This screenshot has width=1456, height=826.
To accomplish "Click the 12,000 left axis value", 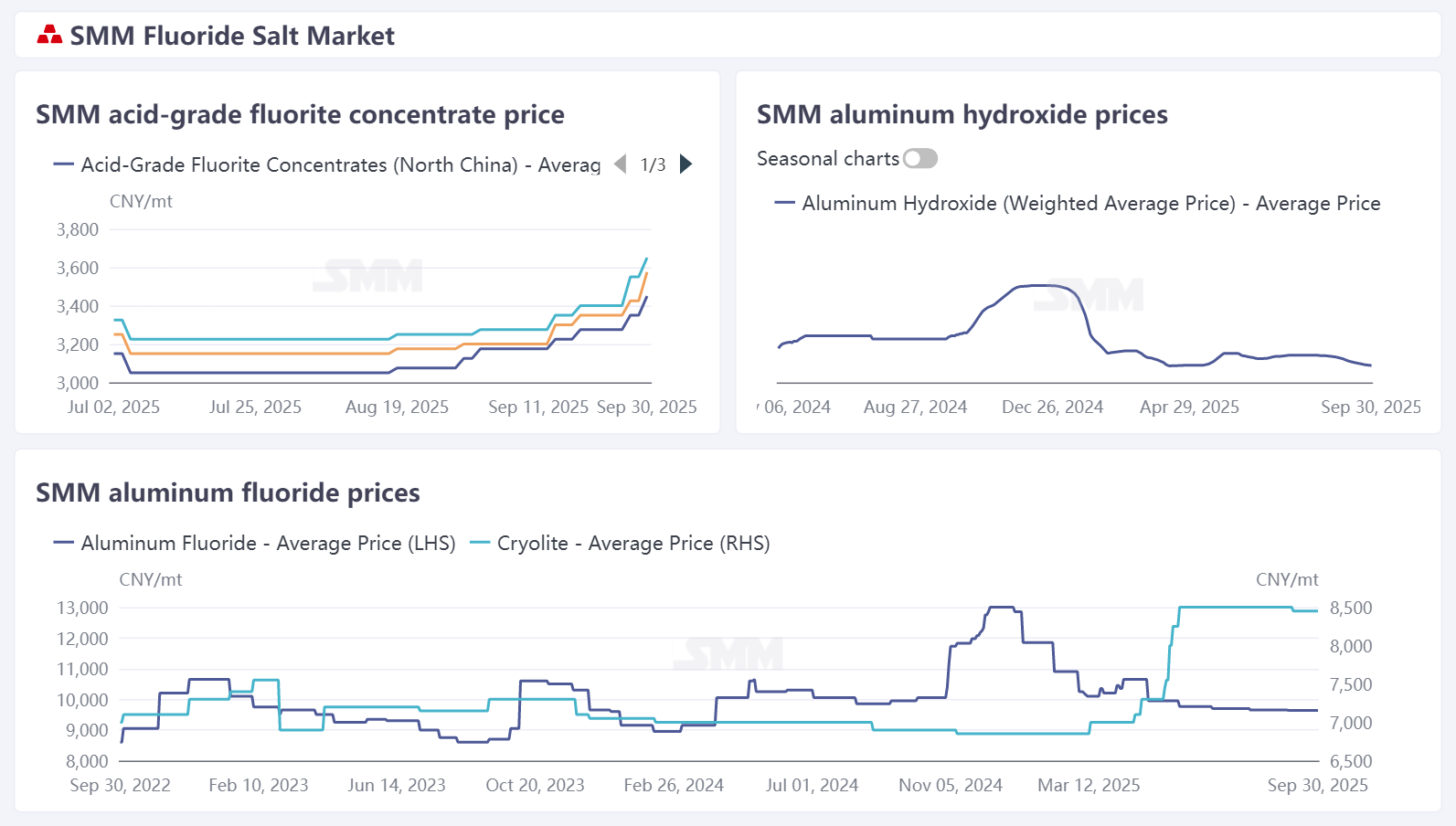I will tap(82, 639).
